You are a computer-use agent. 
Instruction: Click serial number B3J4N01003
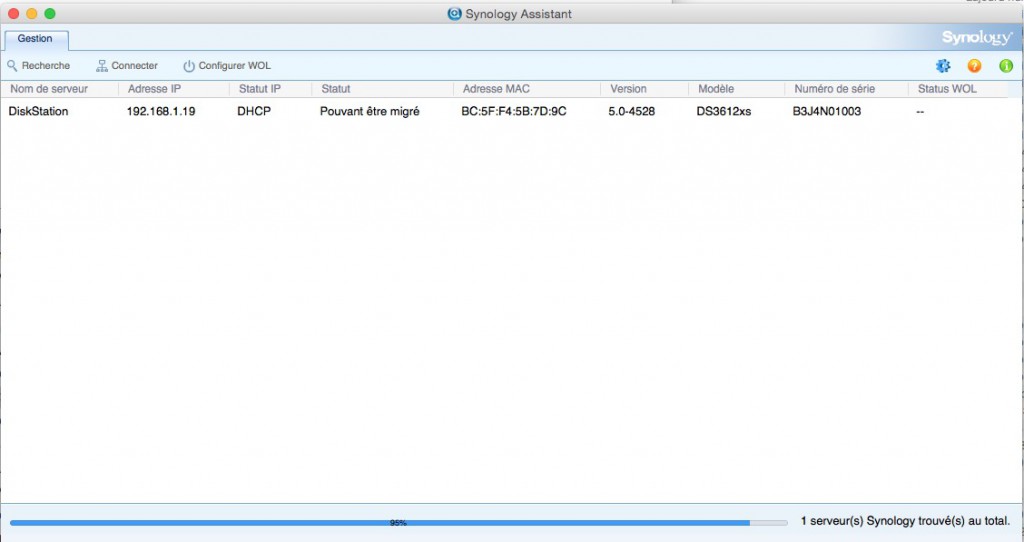coord(827,112)
